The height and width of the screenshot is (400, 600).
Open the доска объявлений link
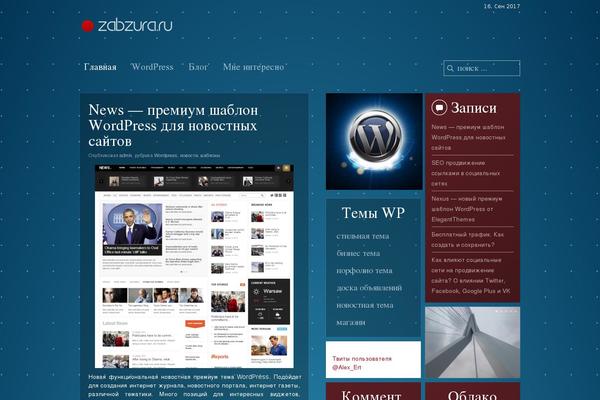pyautogui.click(x=369, y=288)
